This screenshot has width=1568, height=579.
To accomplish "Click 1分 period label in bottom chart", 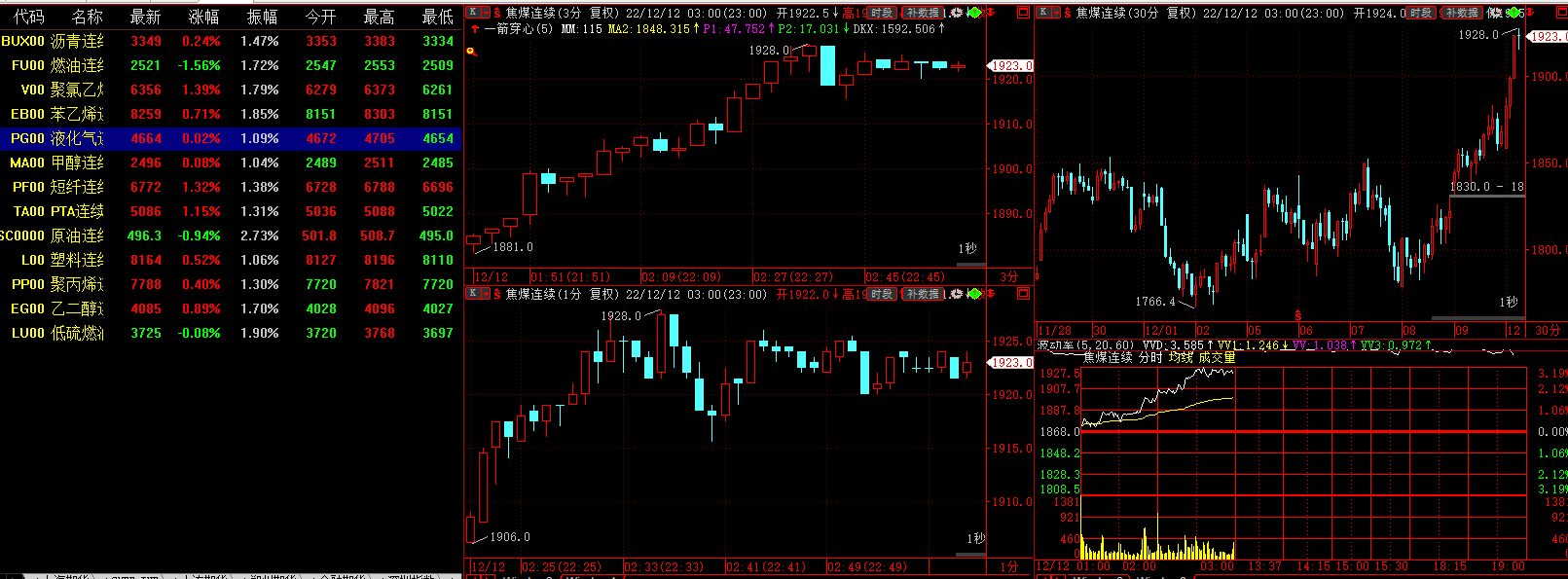I will [x=1008, y=566].
